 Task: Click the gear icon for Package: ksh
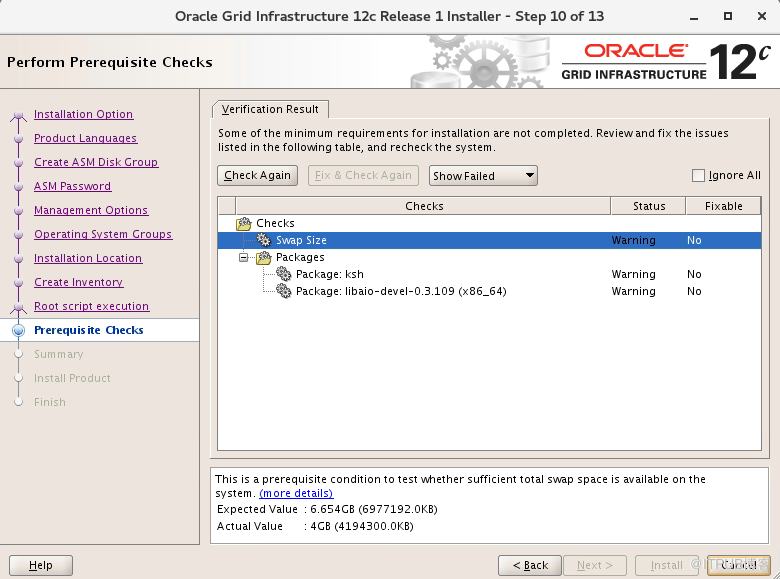pyautogui.click(x=284, y=274)
